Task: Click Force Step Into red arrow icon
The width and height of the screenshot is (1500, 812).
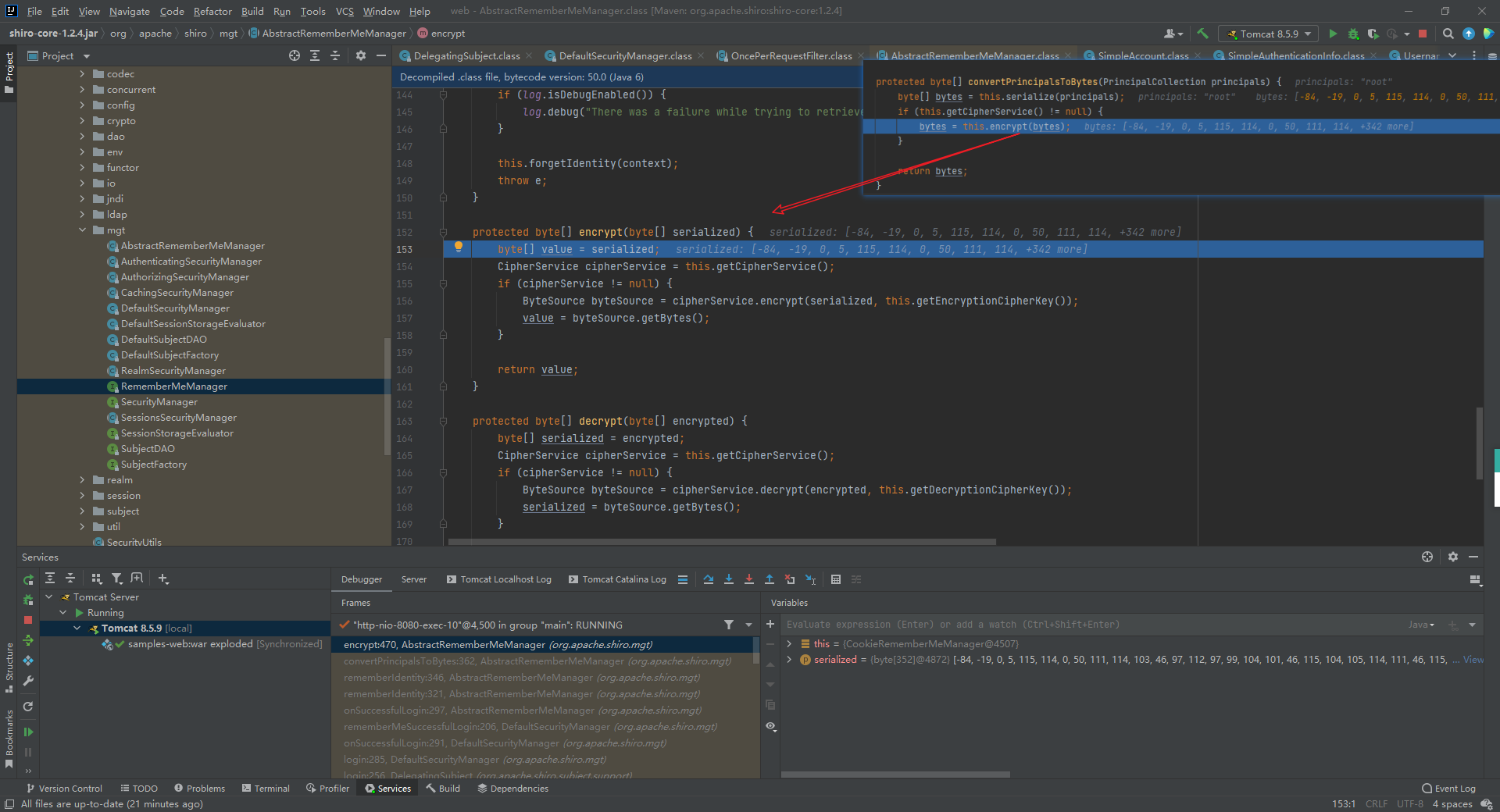Action: [x=749, y=579]
